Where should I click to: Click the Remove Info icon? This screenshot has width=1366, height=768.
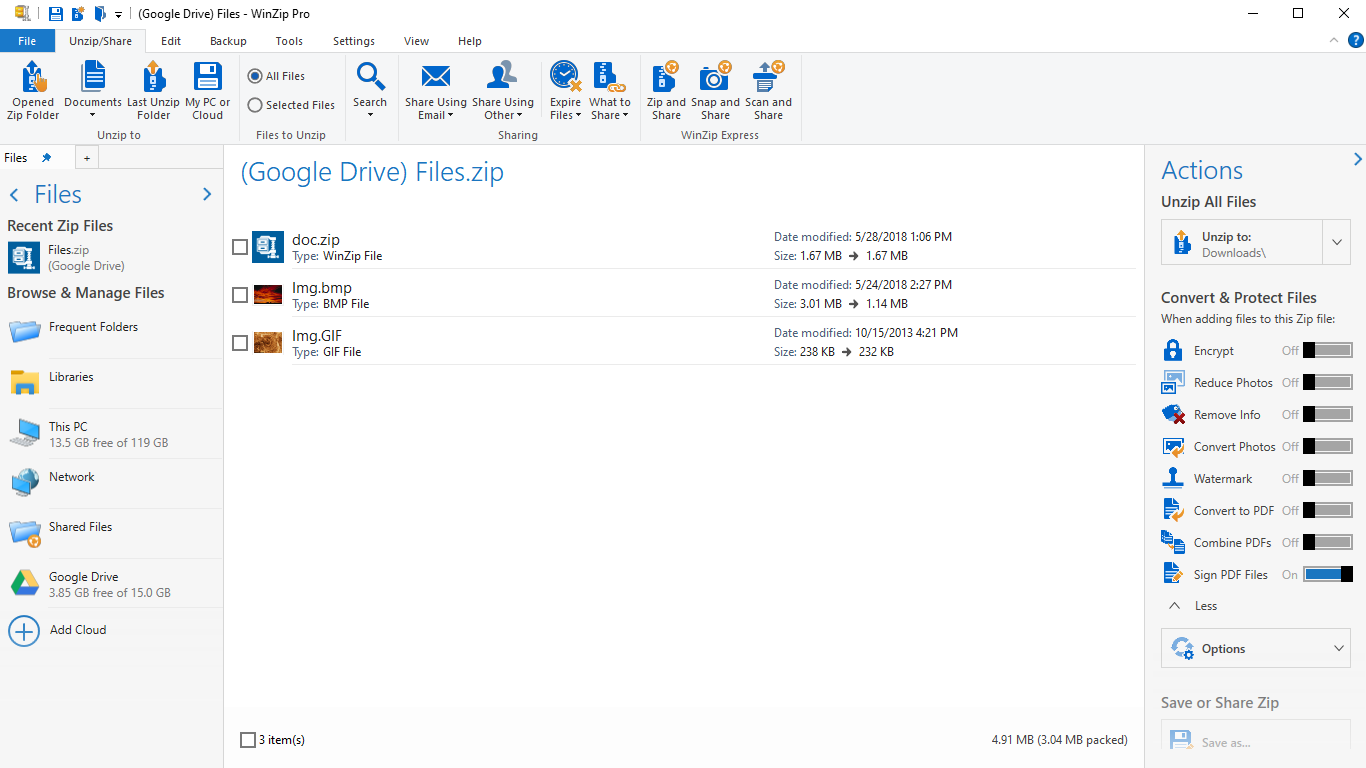[x=1173, y=414]
